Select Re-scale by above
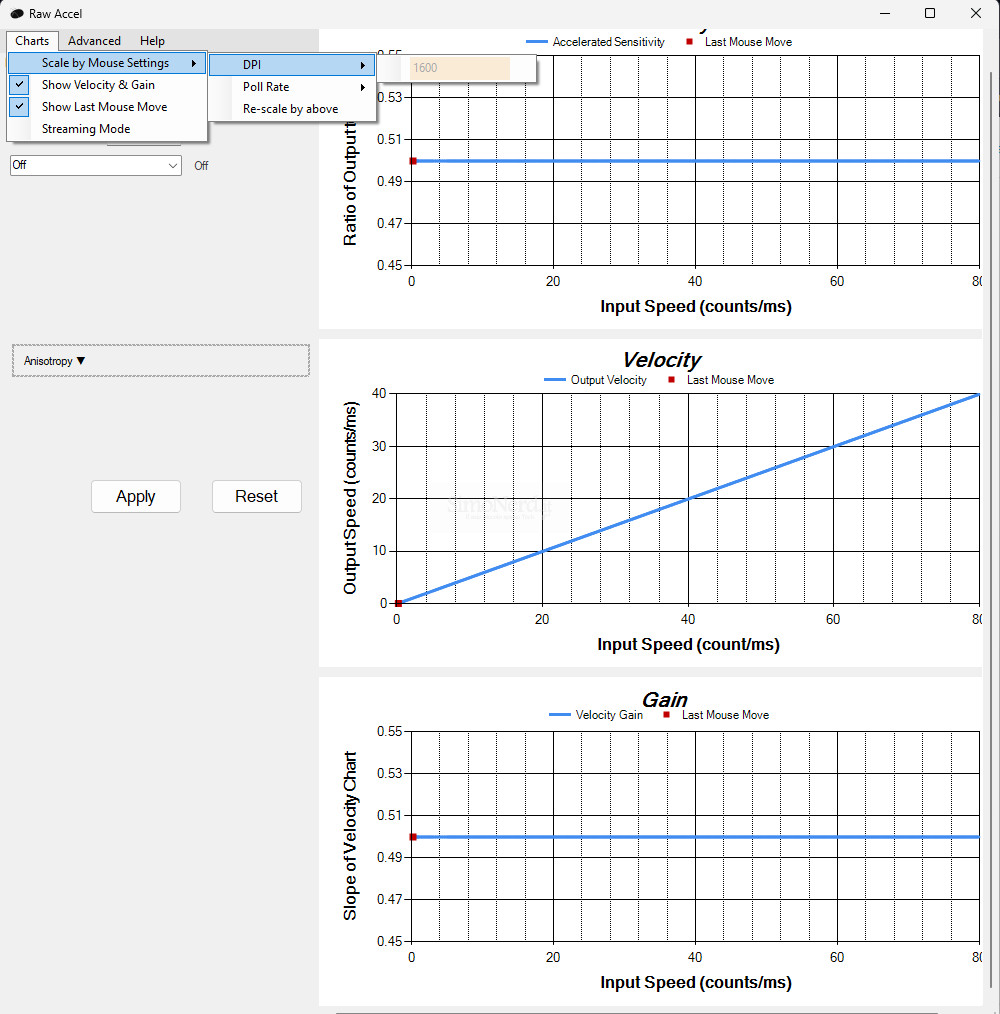 tap(290, 109)
